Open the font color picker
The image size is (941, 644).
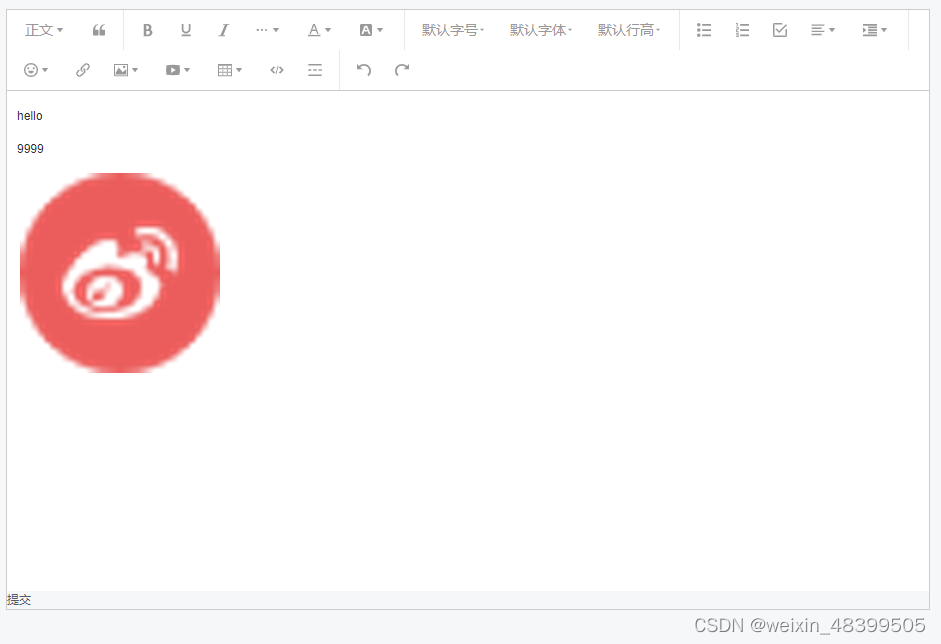(319, 30)
